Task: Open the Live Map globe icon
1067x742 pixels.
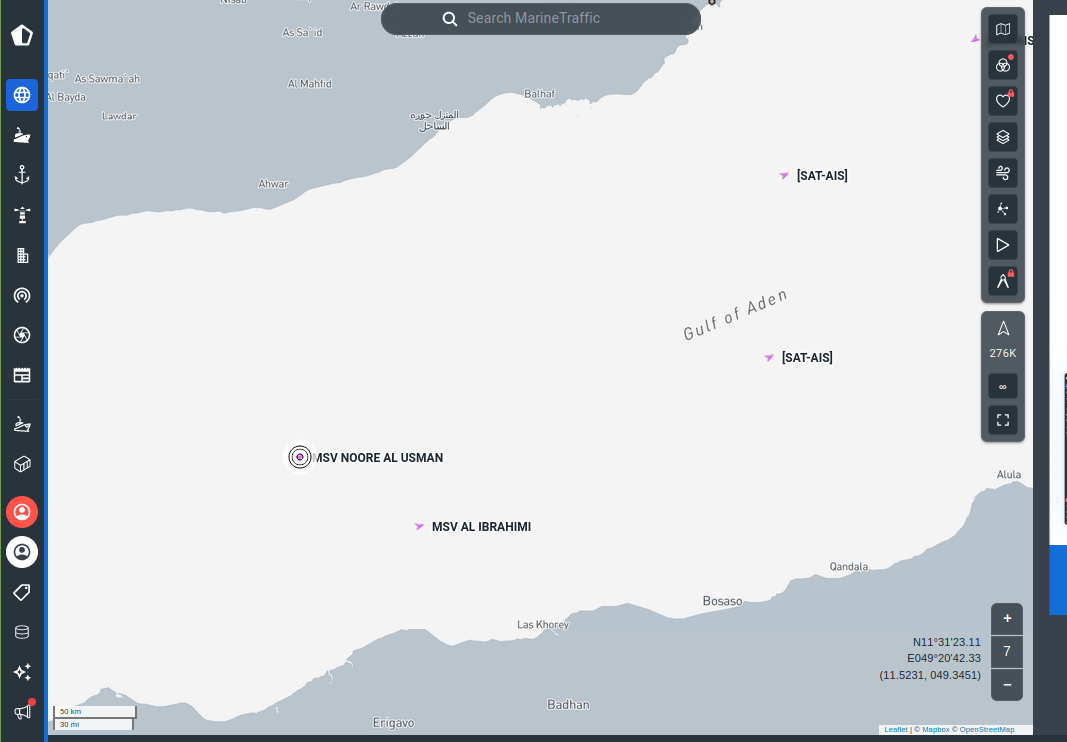Action: (22, 95)
